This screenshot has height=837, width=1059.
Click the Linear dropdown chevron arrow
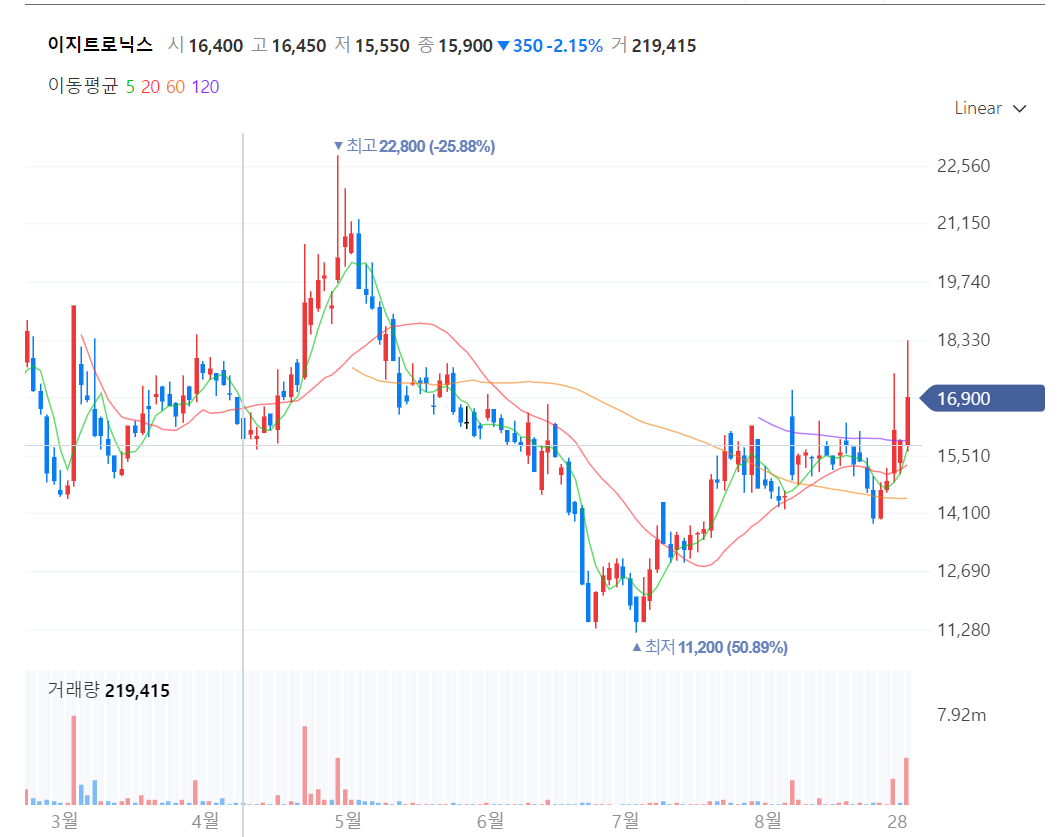[1020, 109]
